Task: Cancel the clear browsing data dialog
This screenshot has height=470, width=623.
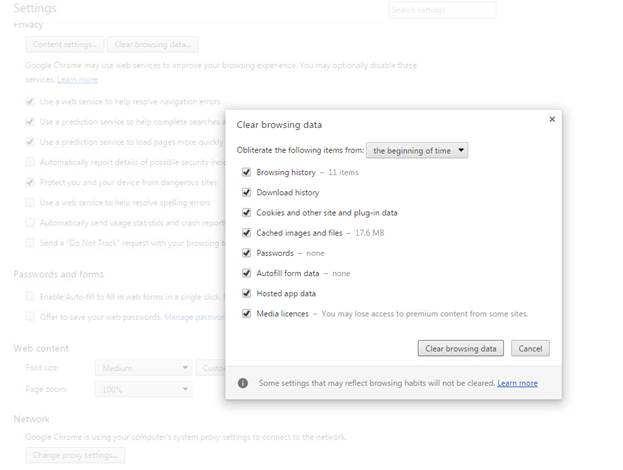Action: coord(530,348)
